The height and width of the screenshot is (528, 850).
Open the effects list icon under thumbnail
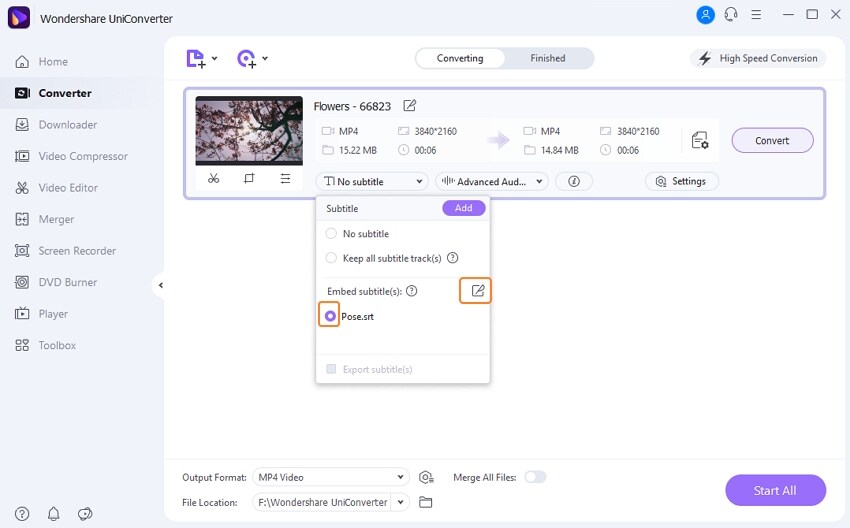(x=285, y=178)
